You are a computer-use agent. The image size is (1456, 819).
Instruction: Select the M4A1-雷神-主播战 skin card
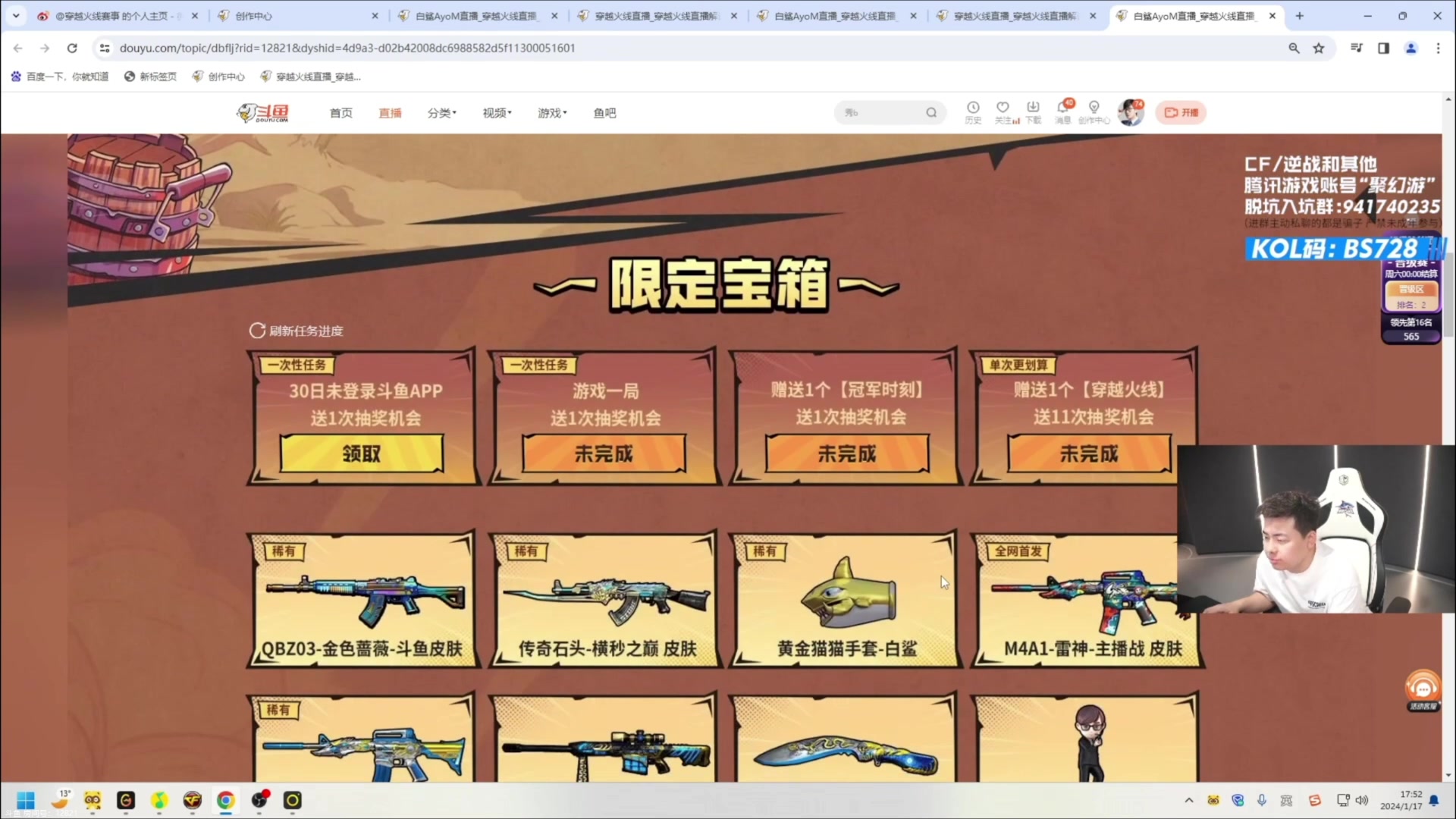coord(1089,600)
